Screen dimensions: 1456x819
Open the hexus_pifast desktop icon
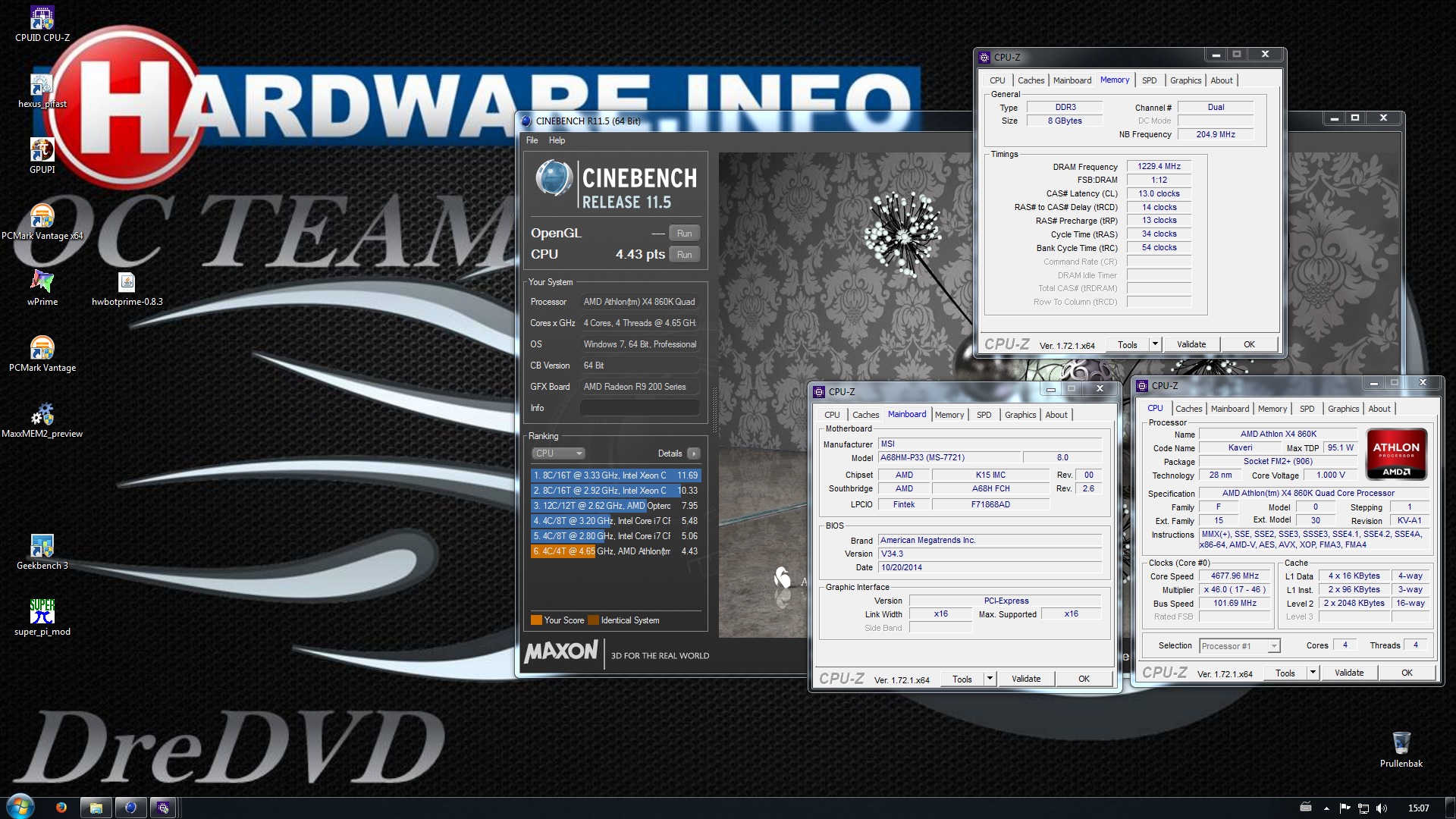point(42,91)
